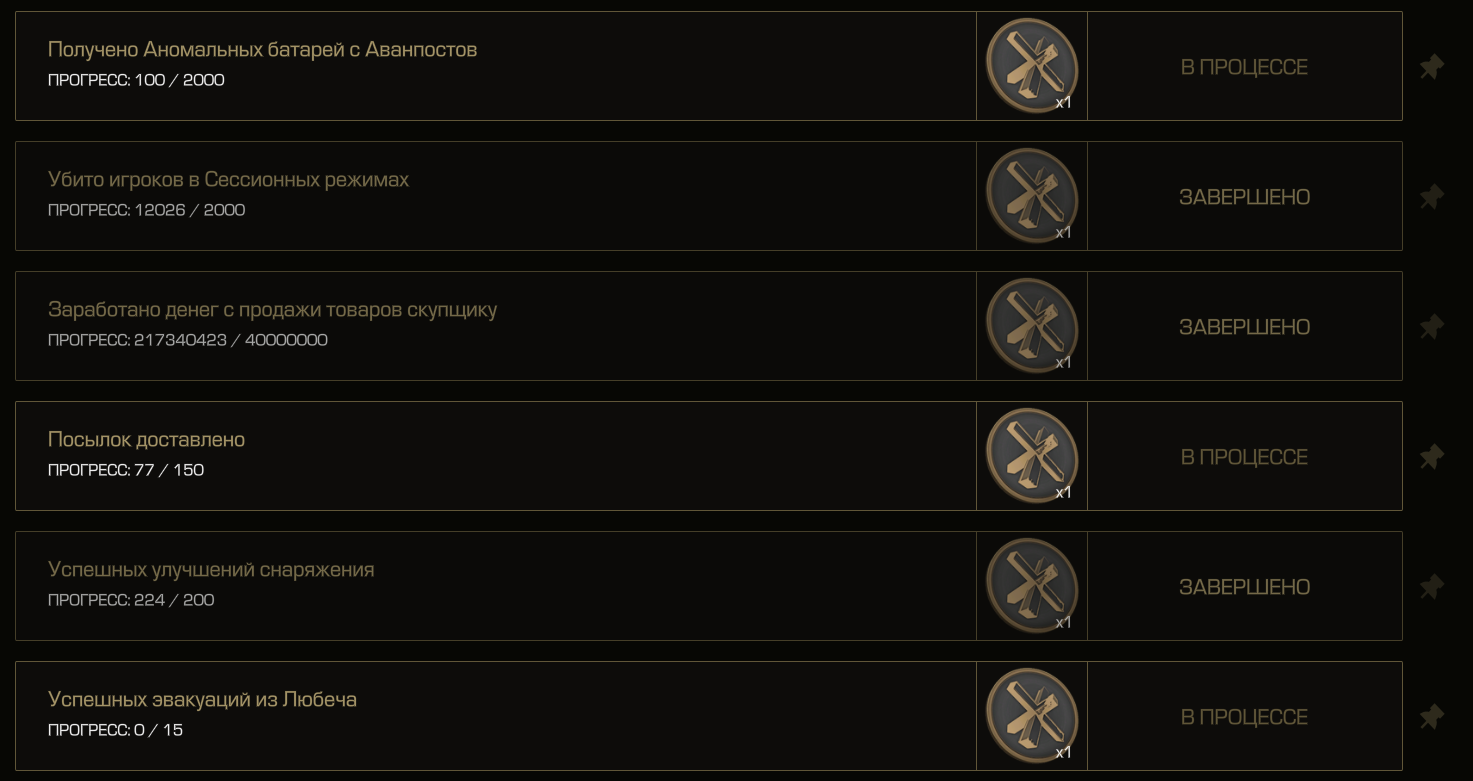The image size is (1473, 781).
Task: Click reward coin for Убито игроков achievement
Action: coord(1032,196)
